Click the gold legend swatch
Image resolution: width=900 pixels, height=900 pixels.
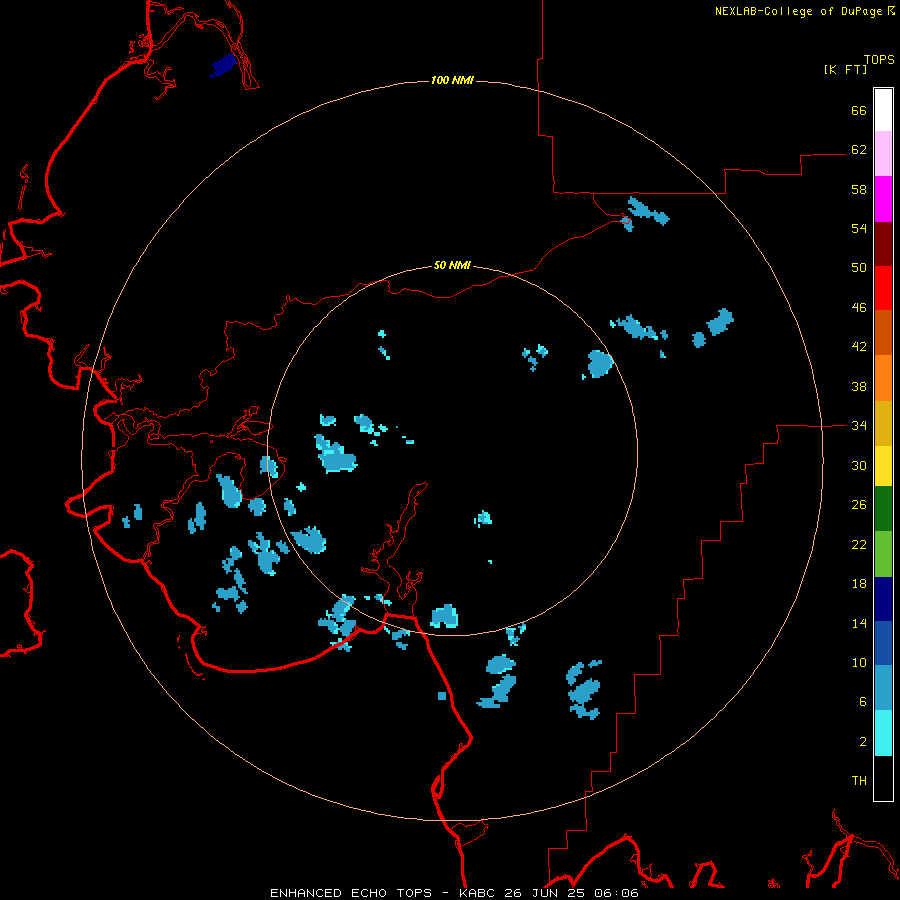(x=883, y=424)
